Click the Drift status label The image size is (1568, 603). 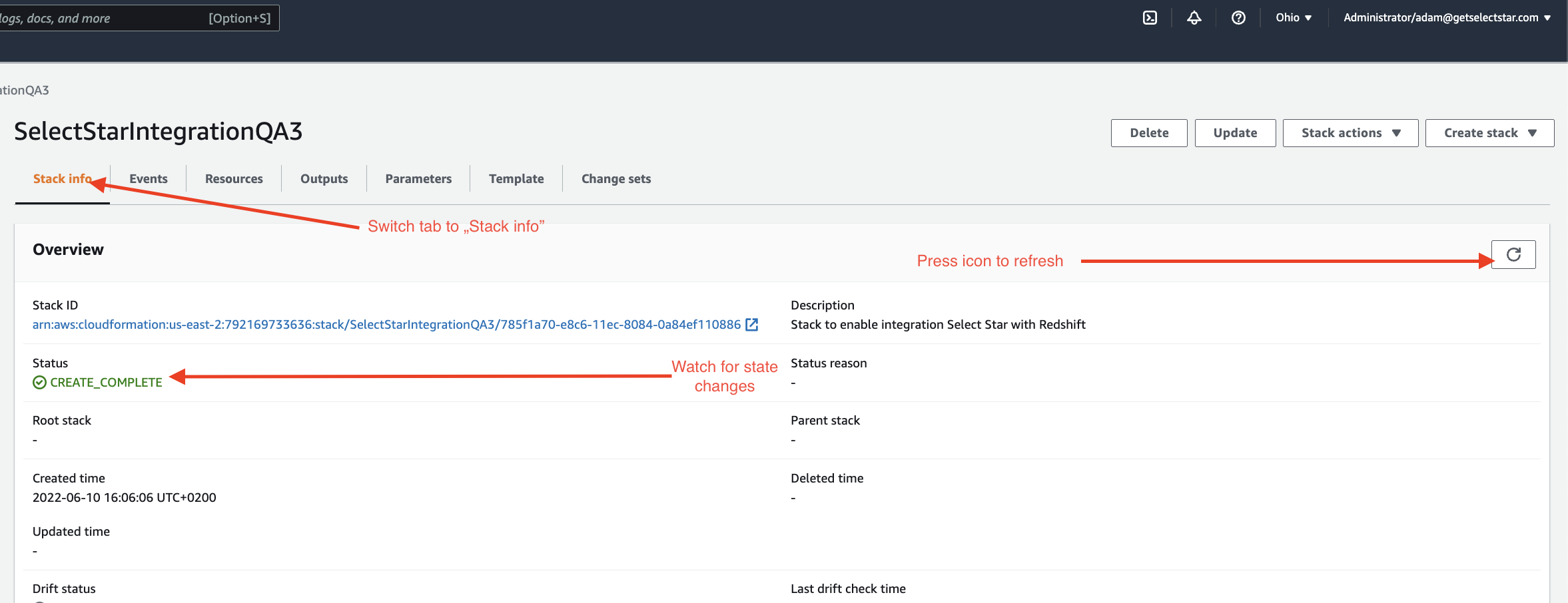(x=64, y=589)
